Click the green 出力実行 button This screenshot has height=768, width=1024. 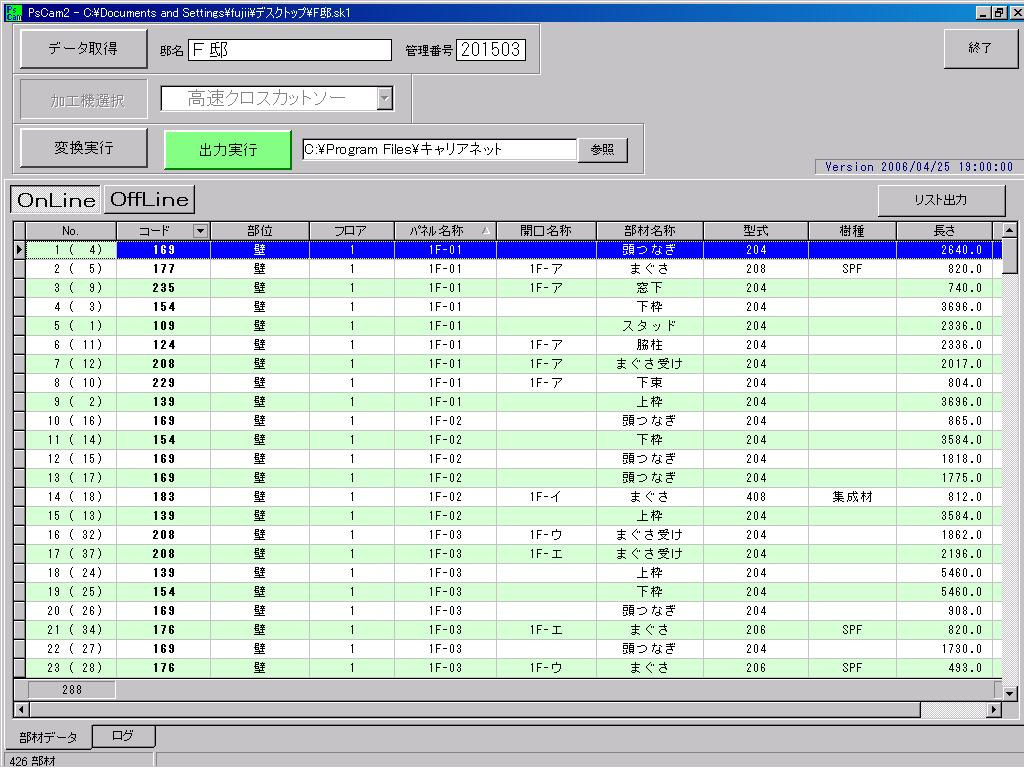228,150
